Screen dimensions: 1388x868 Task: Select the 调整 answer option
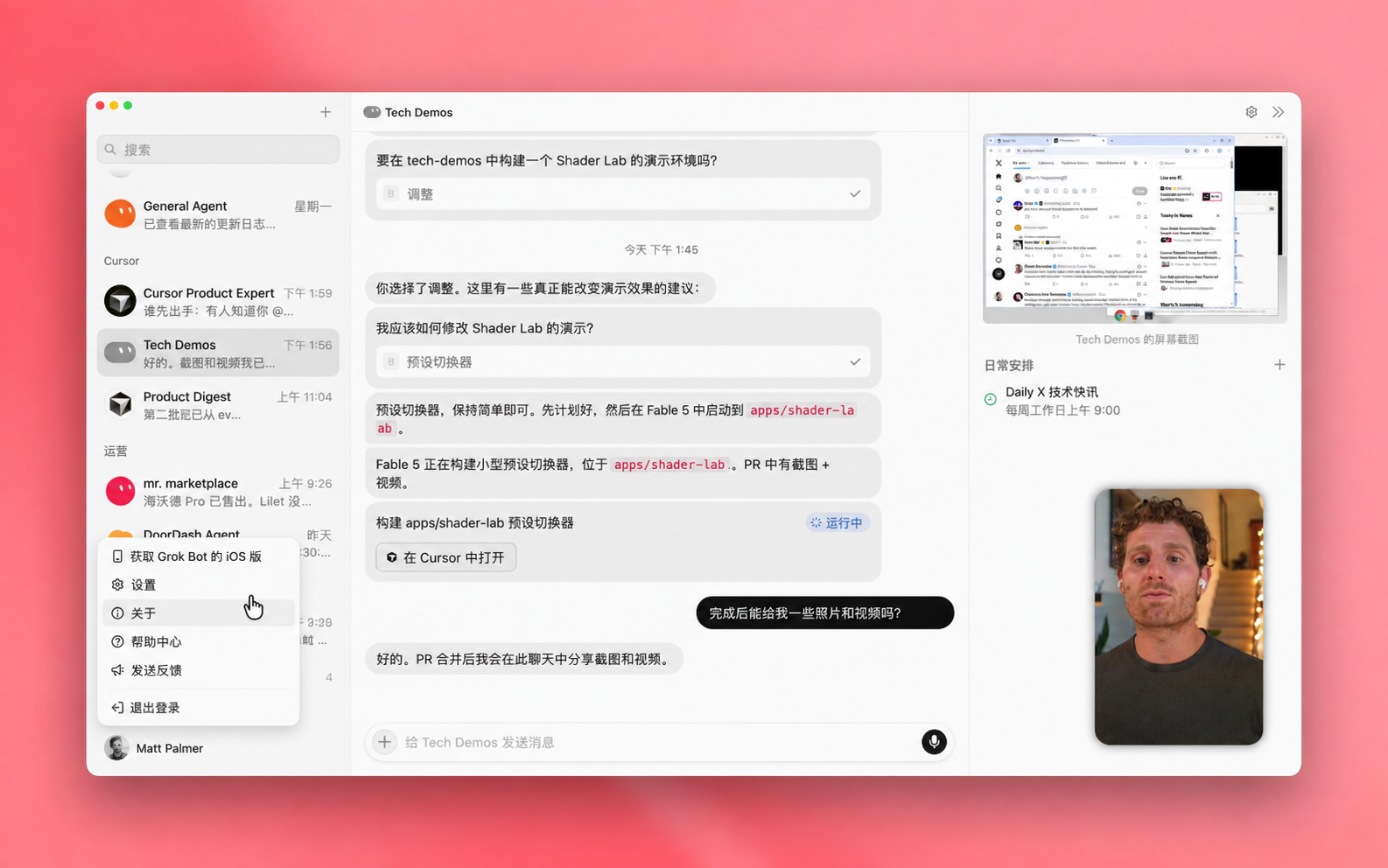[623, 194]
